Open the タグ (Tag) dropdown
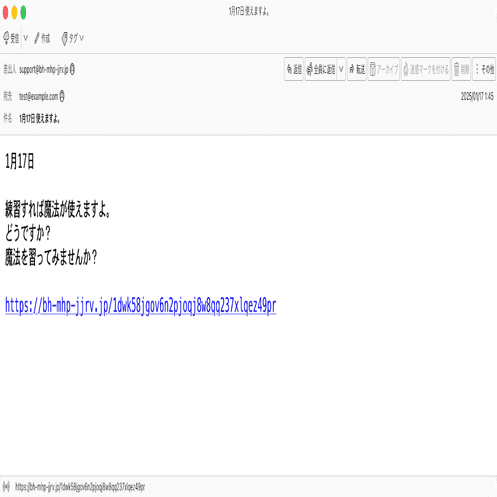This screenshot has width=497, height=497. coord(72,38)
